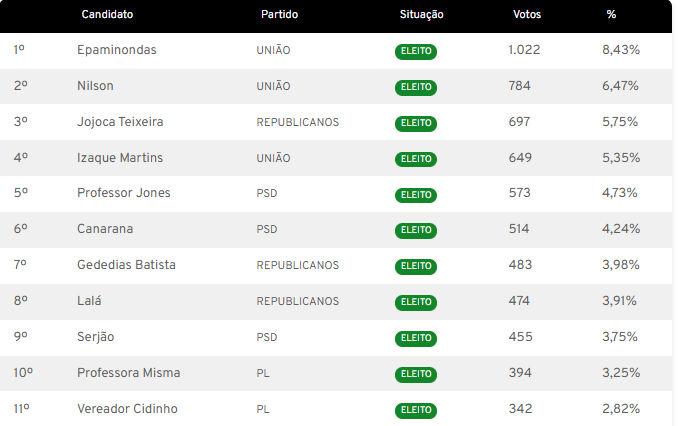Select Canarana candidate row
The width and height of the screenshot is (680, 426).
[105, 229]
